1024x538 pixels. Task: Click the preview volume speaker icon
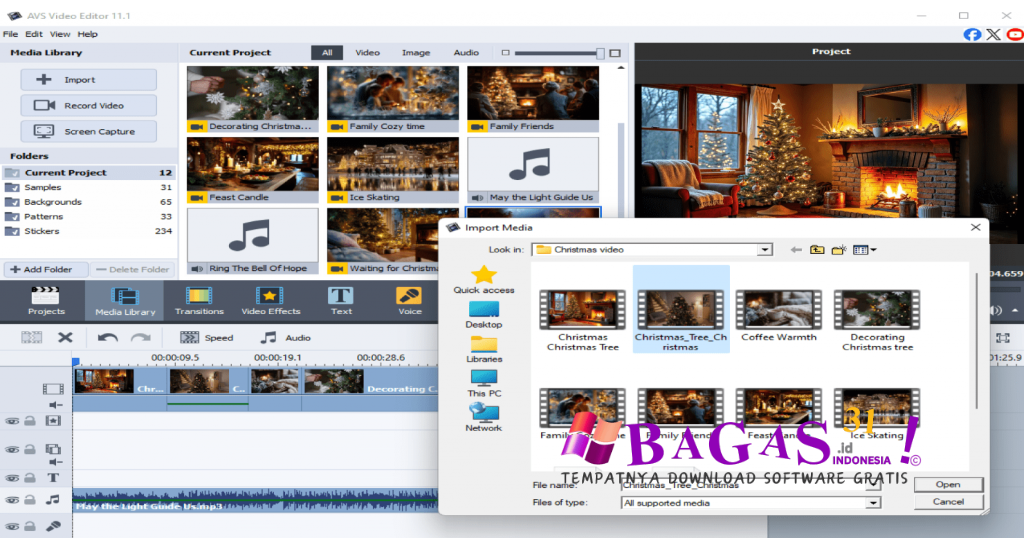point(996,311)
